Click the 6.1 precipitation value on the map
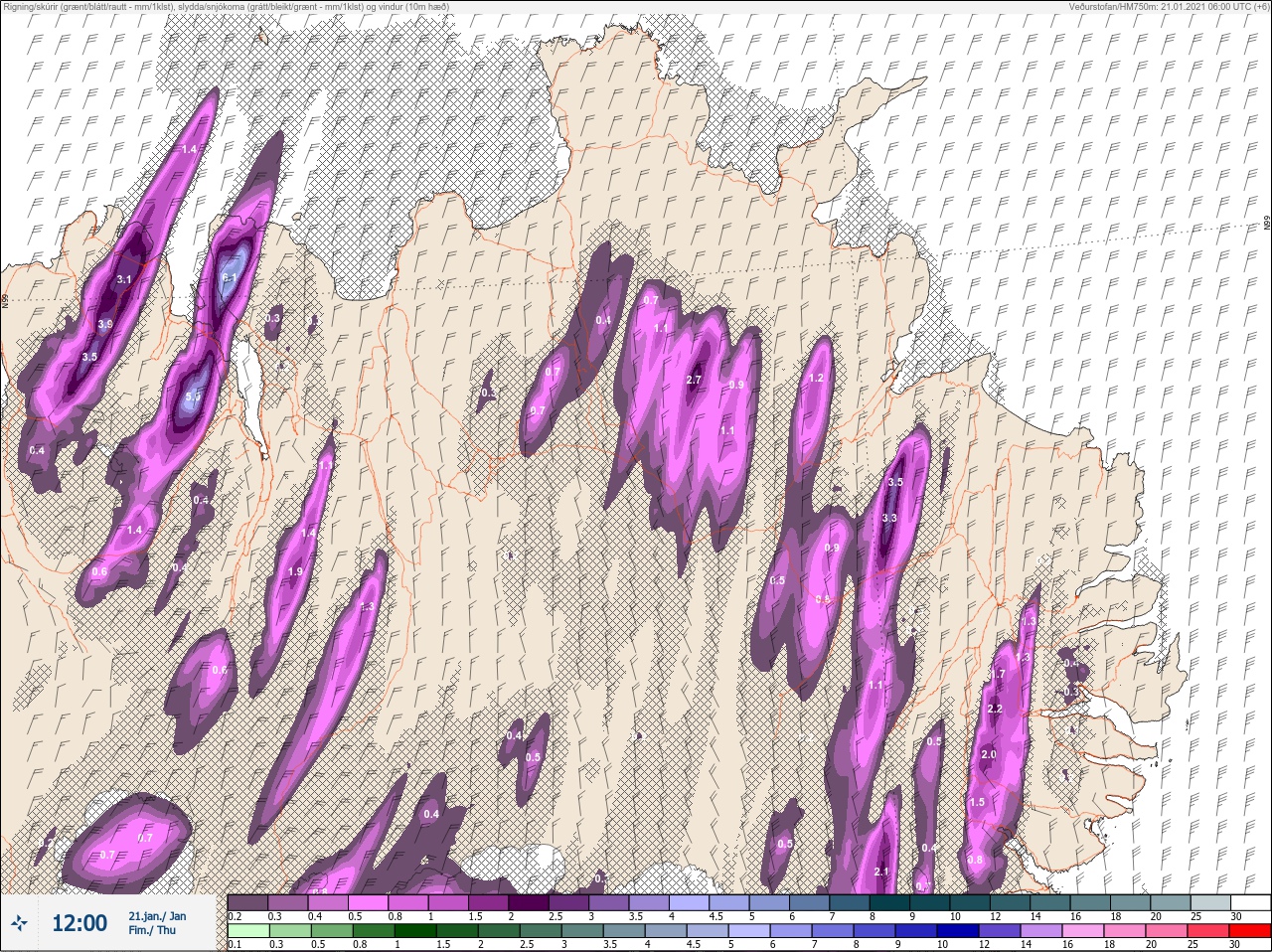Image resolution: width=1272 pixels, height=952 pixels. (229, 277)
